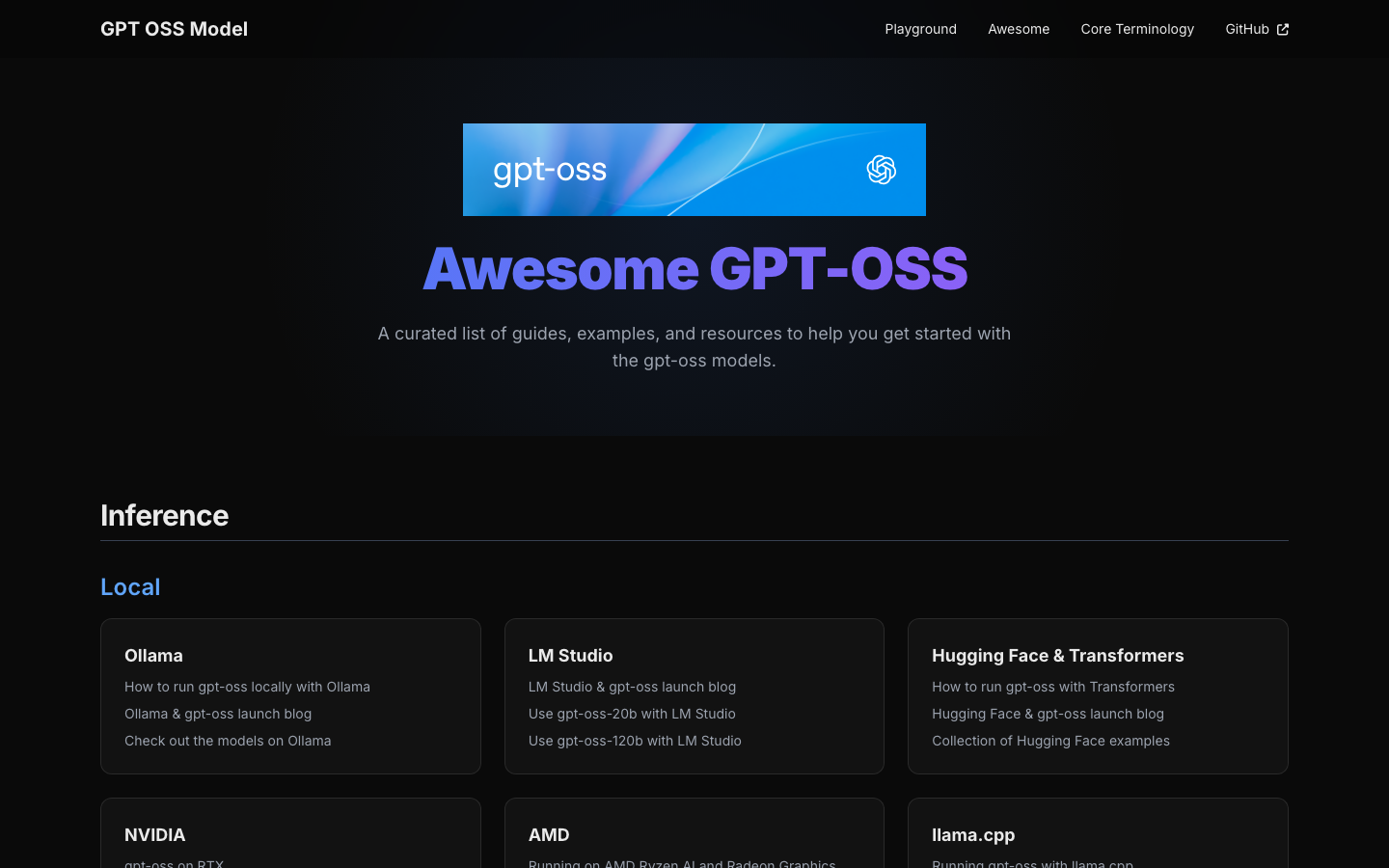Click the AMD card heading
The width and height of the screenshot is (1389, 868).
pos(549,835)
